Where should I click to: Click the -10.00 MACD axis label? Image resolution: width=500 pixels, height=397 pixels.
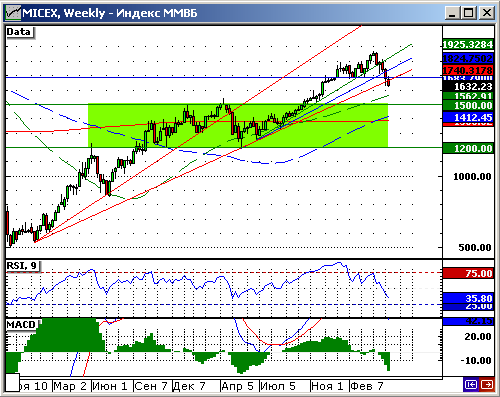coord(476,361)
